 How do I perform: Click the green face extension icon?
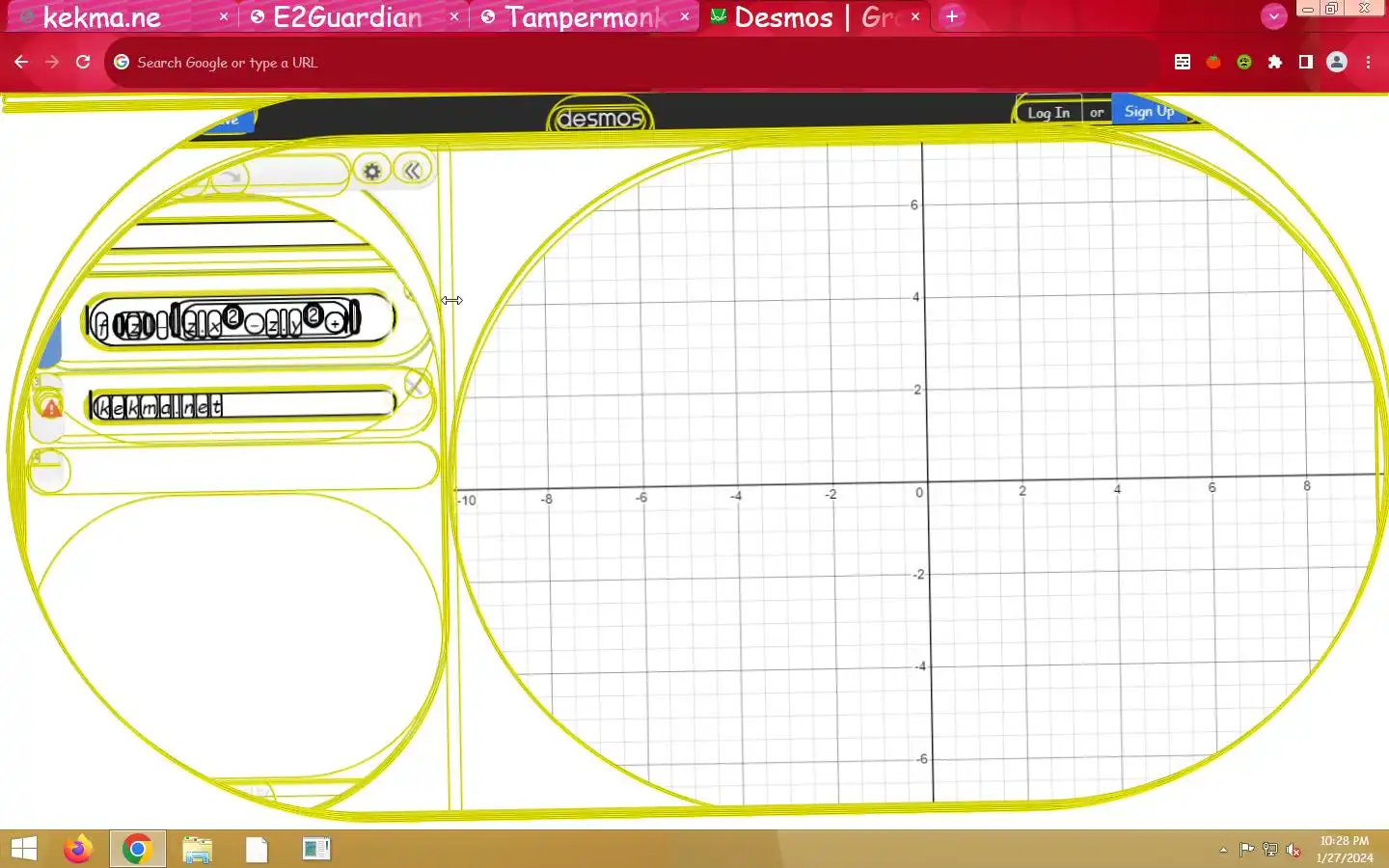coord(1244,62)
